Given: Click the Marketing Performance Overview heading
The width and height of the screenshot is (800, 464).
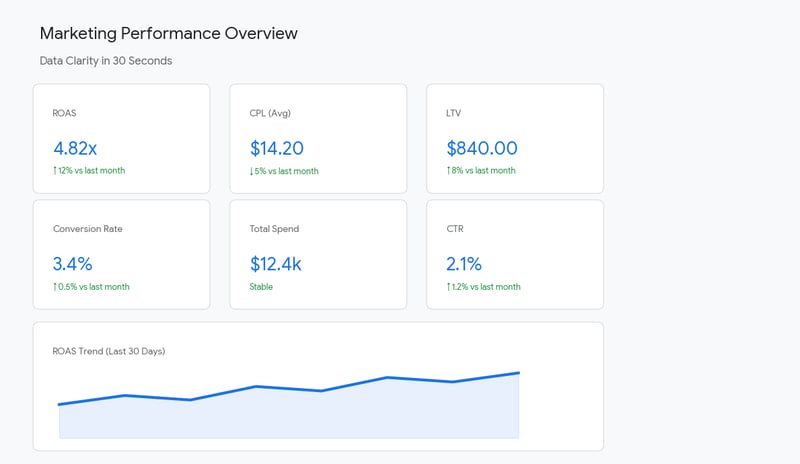Looking at the screenshot, I should [x=168, y=33].
